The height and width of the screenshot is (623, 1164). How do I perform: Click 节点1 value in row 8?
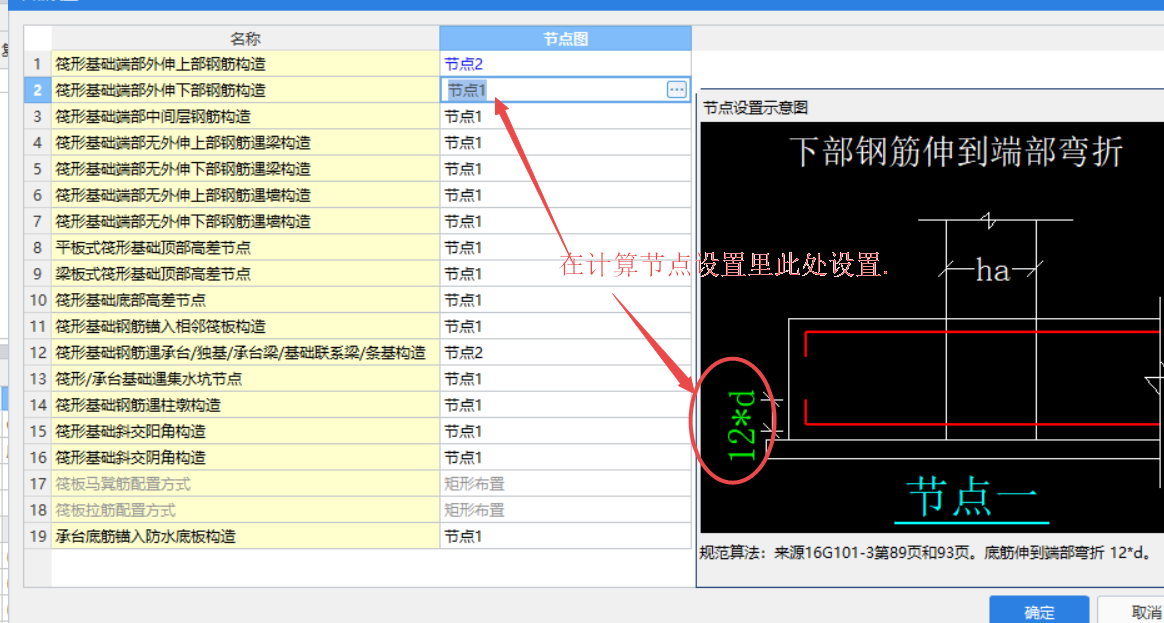point(464,247)
